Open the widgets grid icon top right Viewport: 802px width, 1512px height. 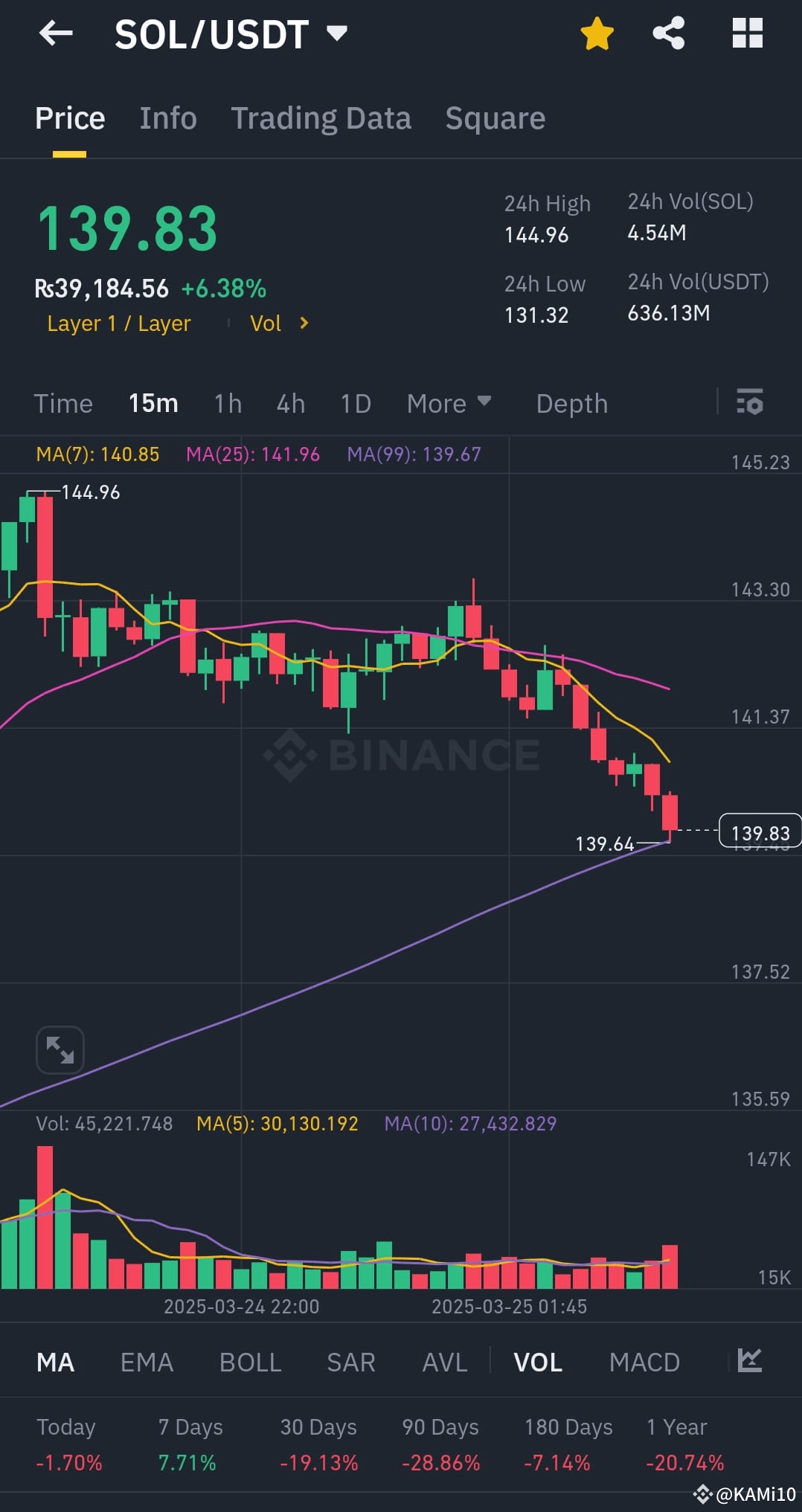[748, 33]
